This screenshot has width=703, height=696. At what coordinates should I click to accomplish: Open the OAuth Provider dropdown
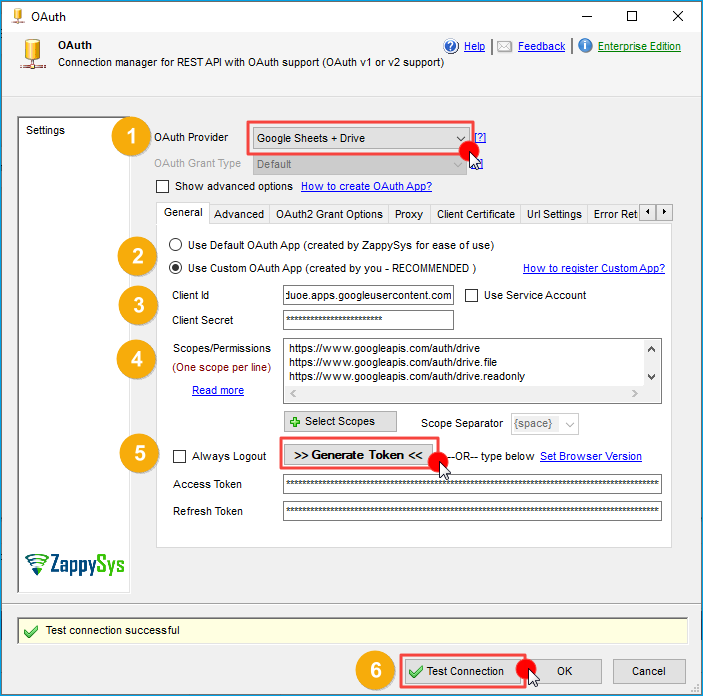pyautogui.click(x=361, y=138)
